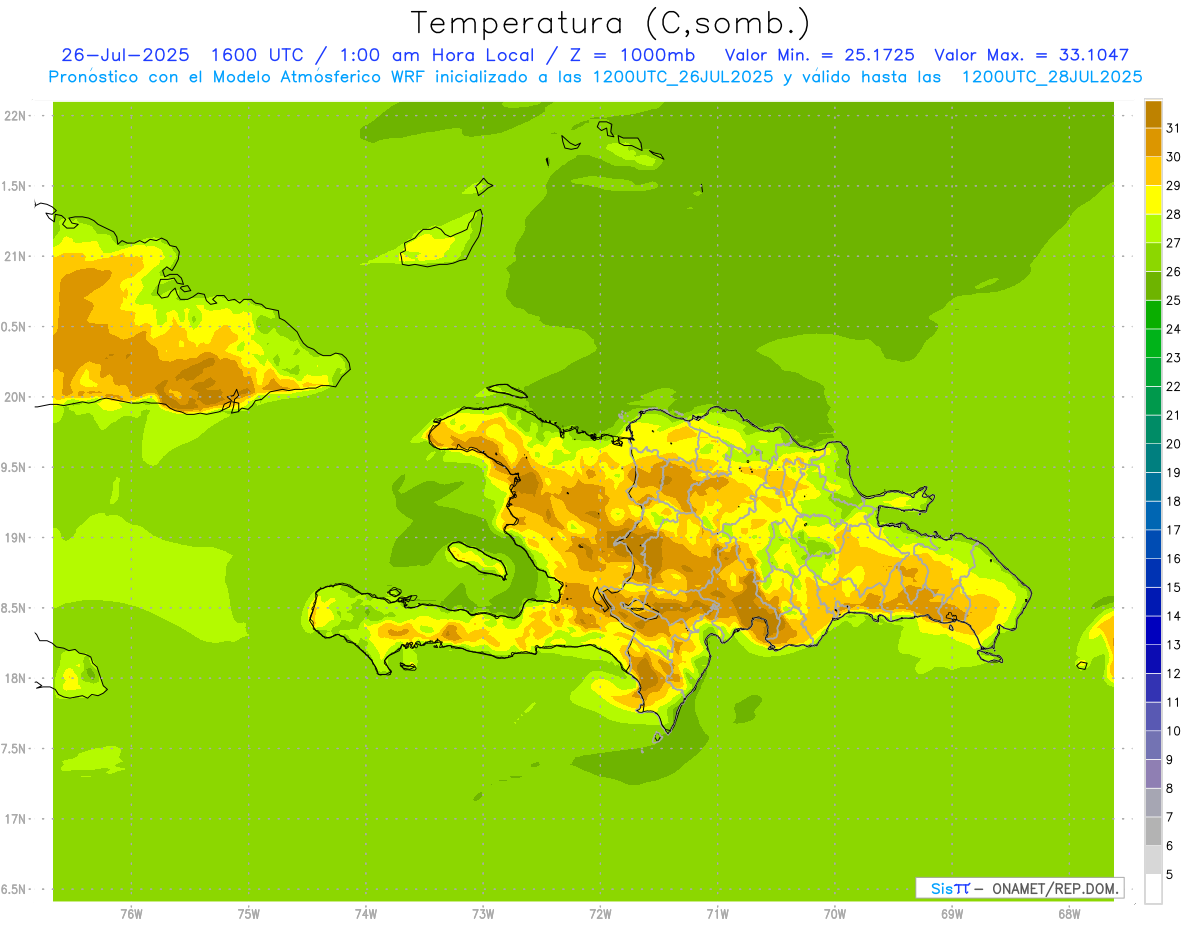Click the legend label '5'
1200x927 pixels.
pyautogui.click(x=1170, y=874)
